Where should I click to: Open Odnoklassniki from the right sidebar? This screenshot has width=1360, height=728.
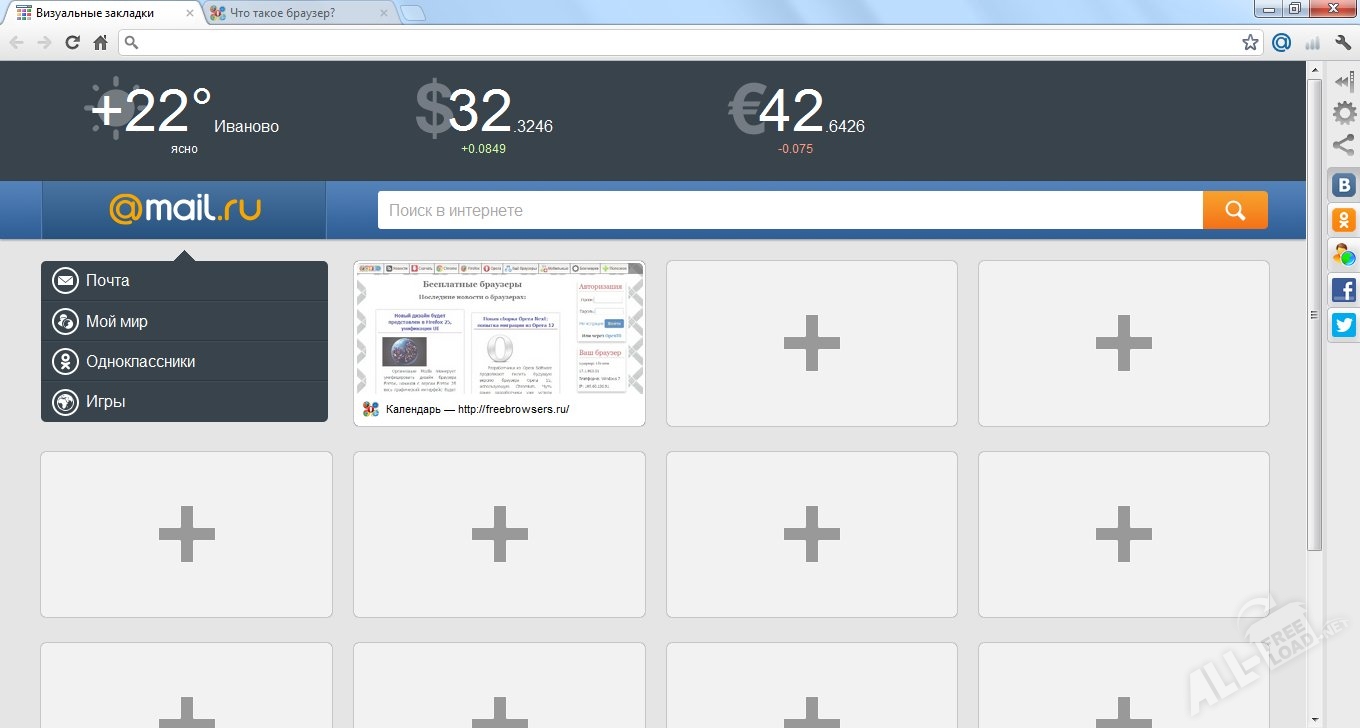[x=1344, y=220]
